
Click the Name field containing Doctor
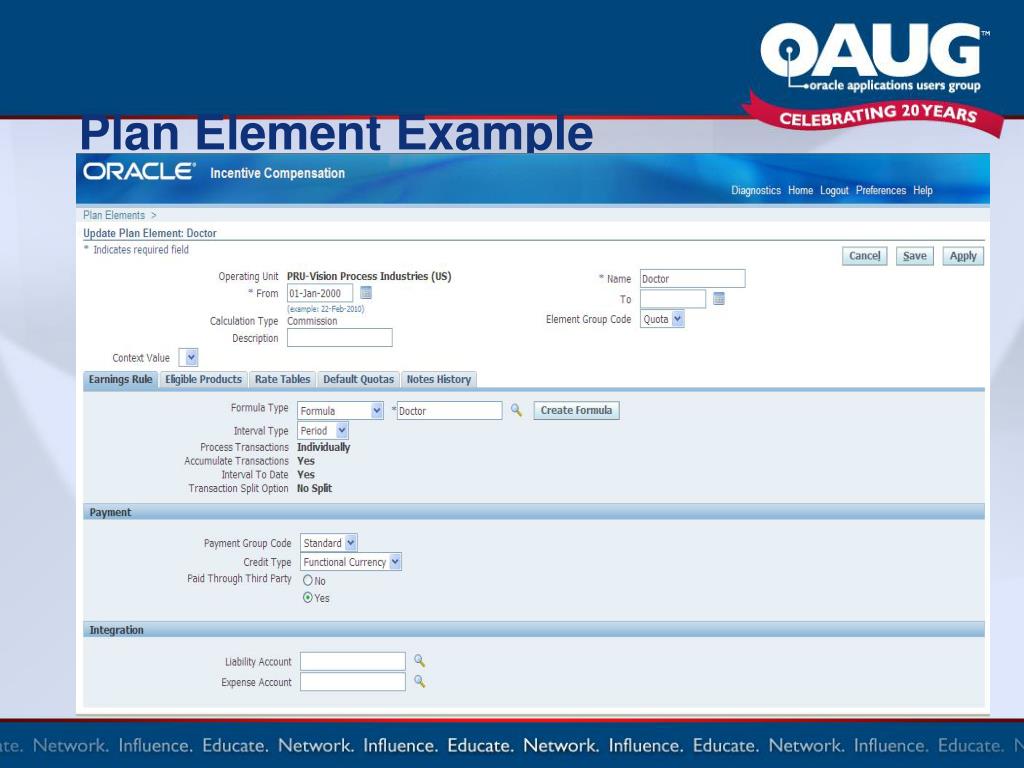692,278
